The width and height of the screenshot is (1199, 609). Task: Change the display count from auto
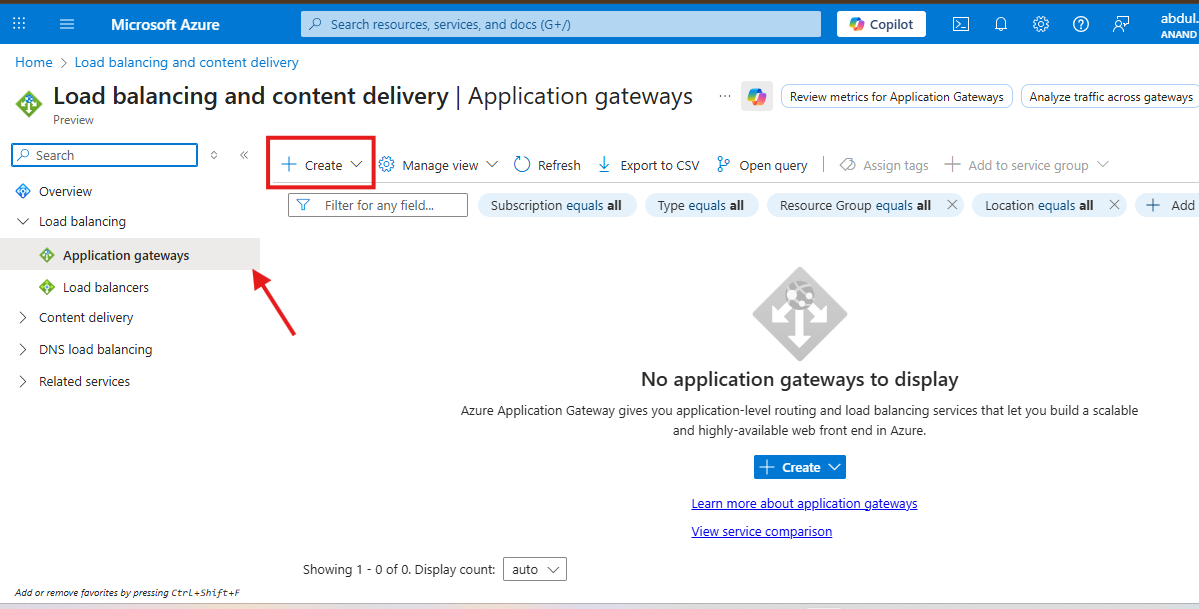[535, 568]
